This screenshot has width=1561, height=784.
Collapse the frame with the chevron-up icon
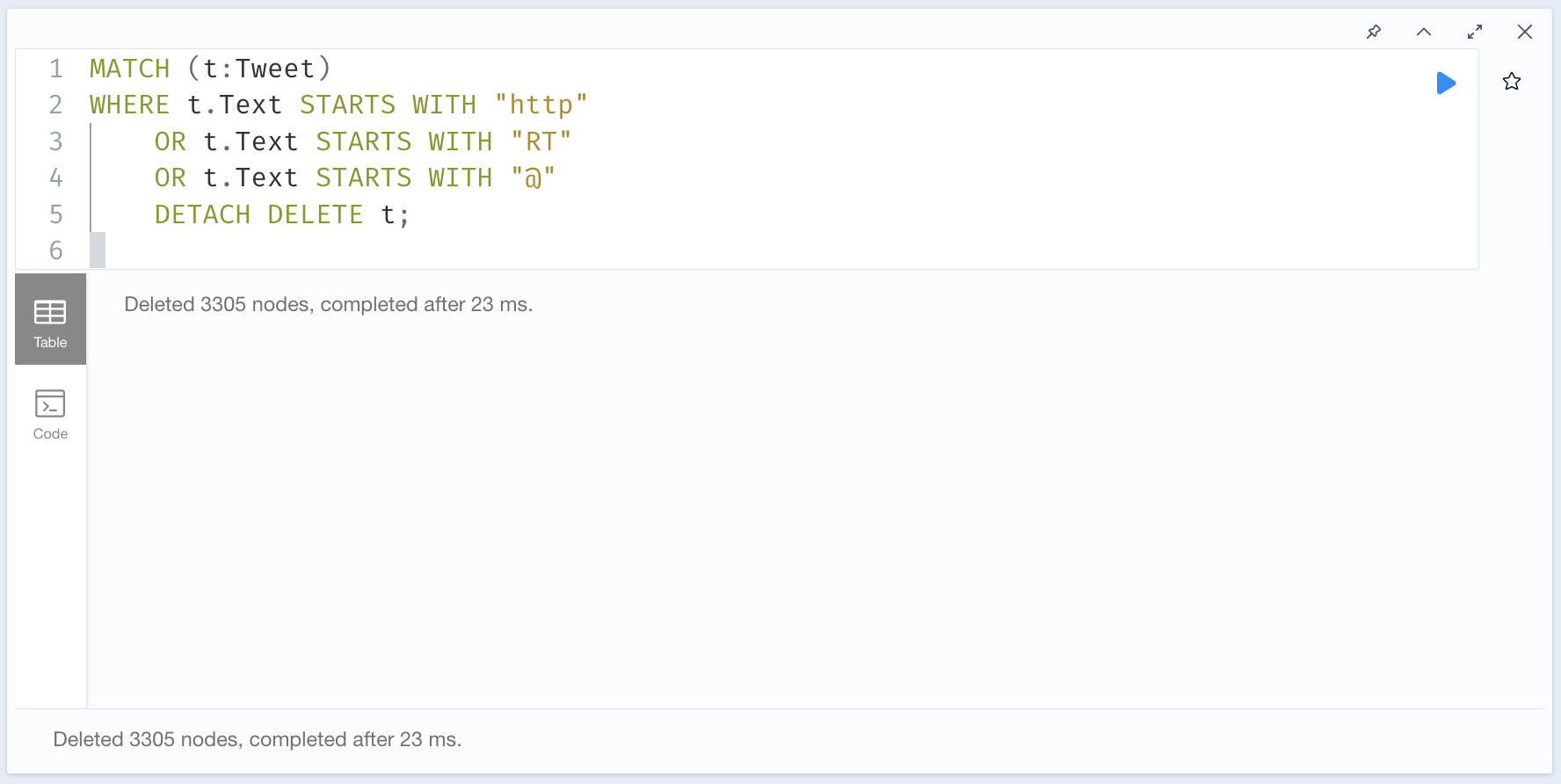coord(1424,32)
